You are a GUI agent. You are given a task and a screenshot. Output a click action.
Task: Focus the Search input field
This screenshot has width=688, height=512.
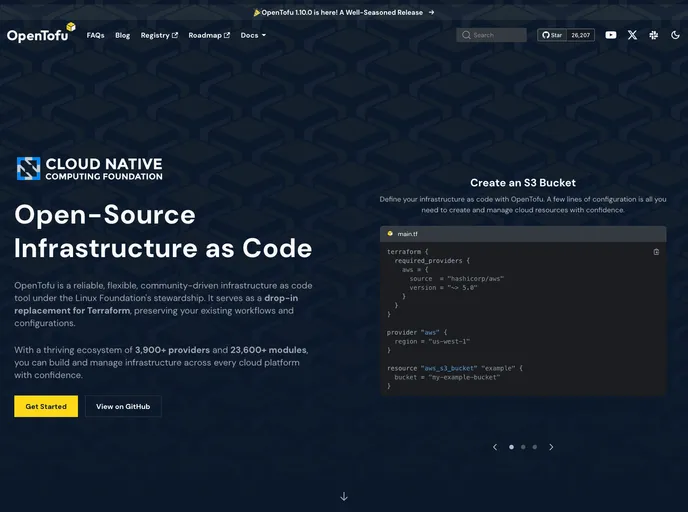click(x=491, y=35)
